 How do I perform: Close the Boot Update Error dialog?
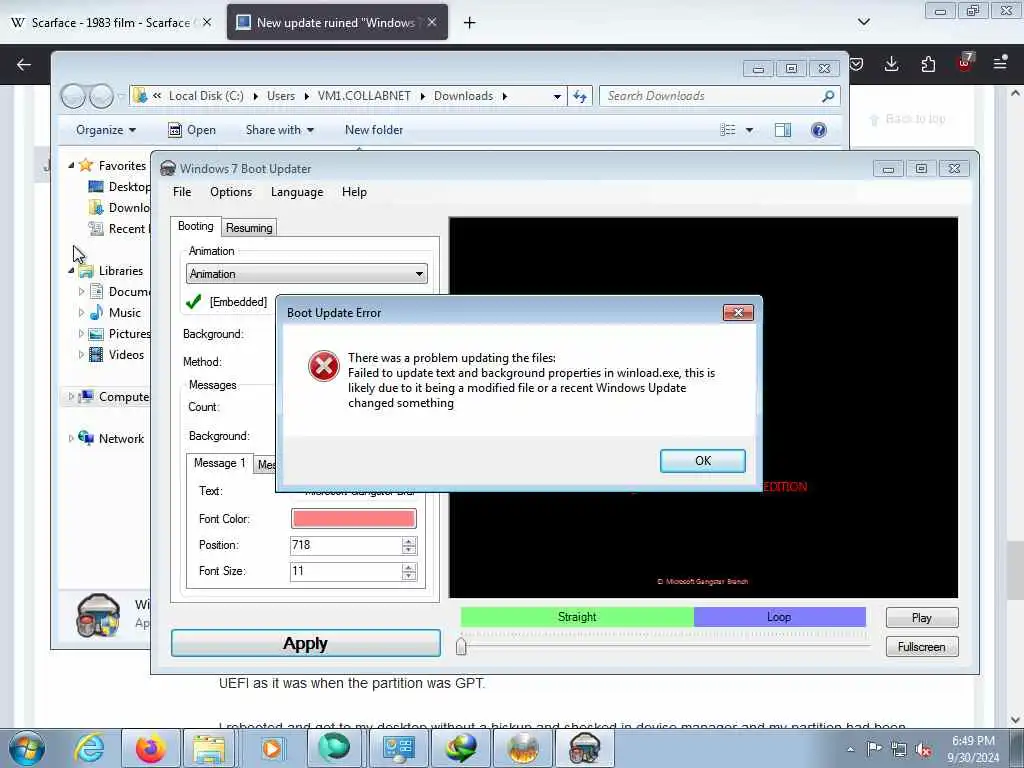(x=738, y=313)
